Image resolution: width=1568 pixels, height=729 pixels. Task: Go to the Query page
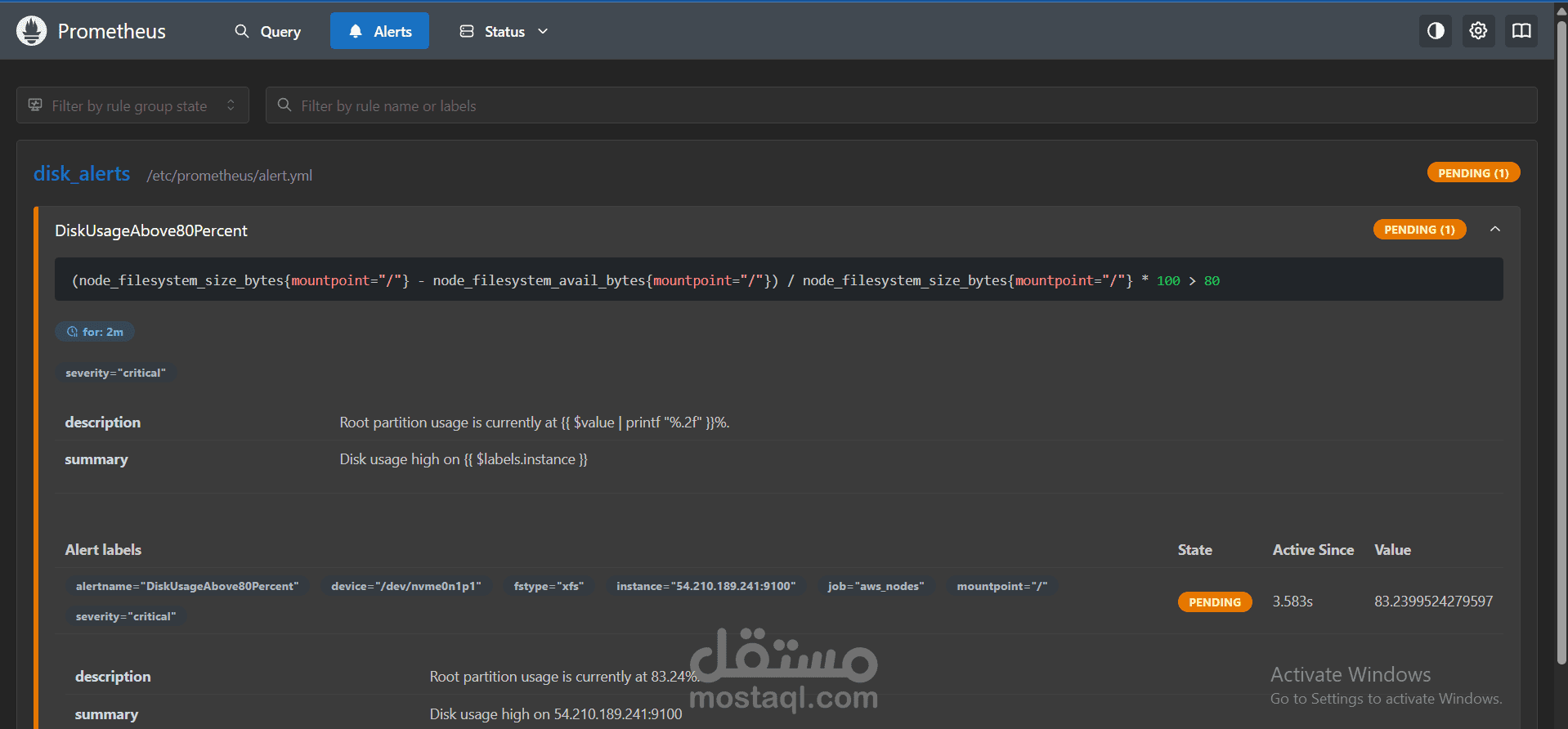click(268, 31)
